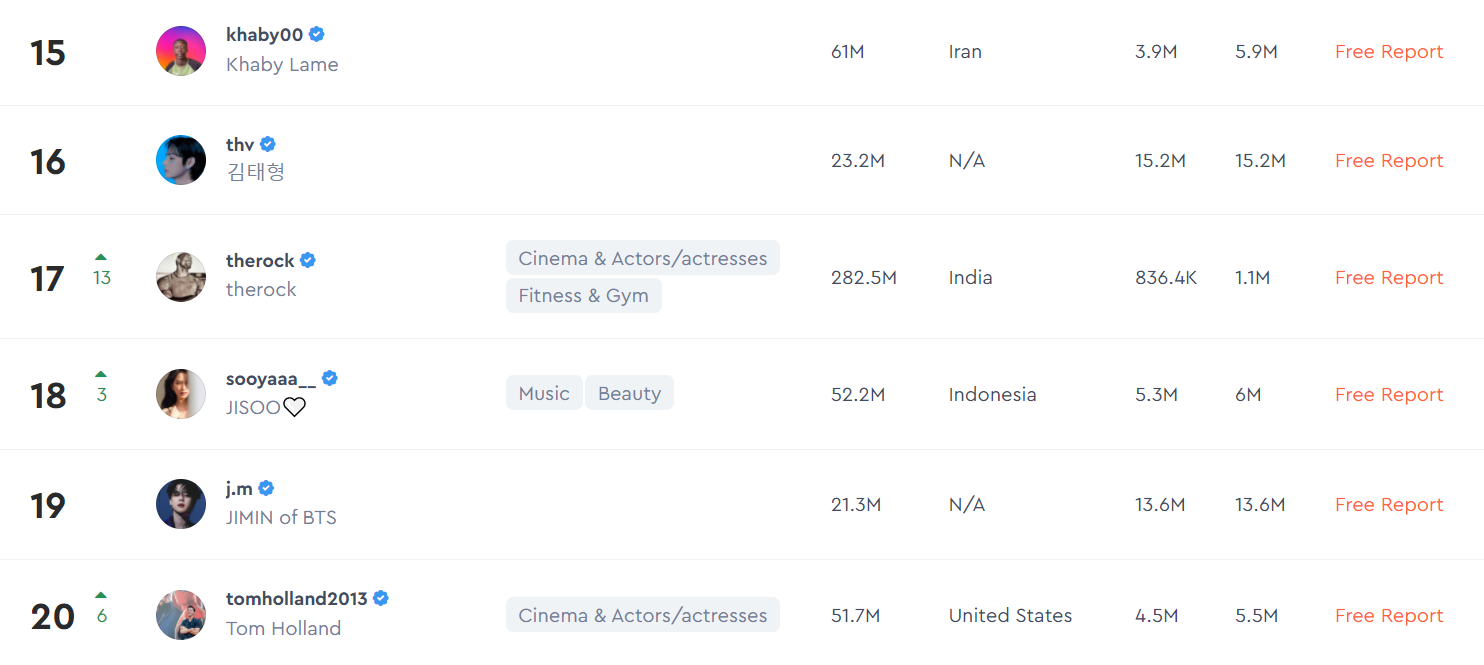Click the green up arrow beside rank 20
1484x665 pixels.
(101, 595)
